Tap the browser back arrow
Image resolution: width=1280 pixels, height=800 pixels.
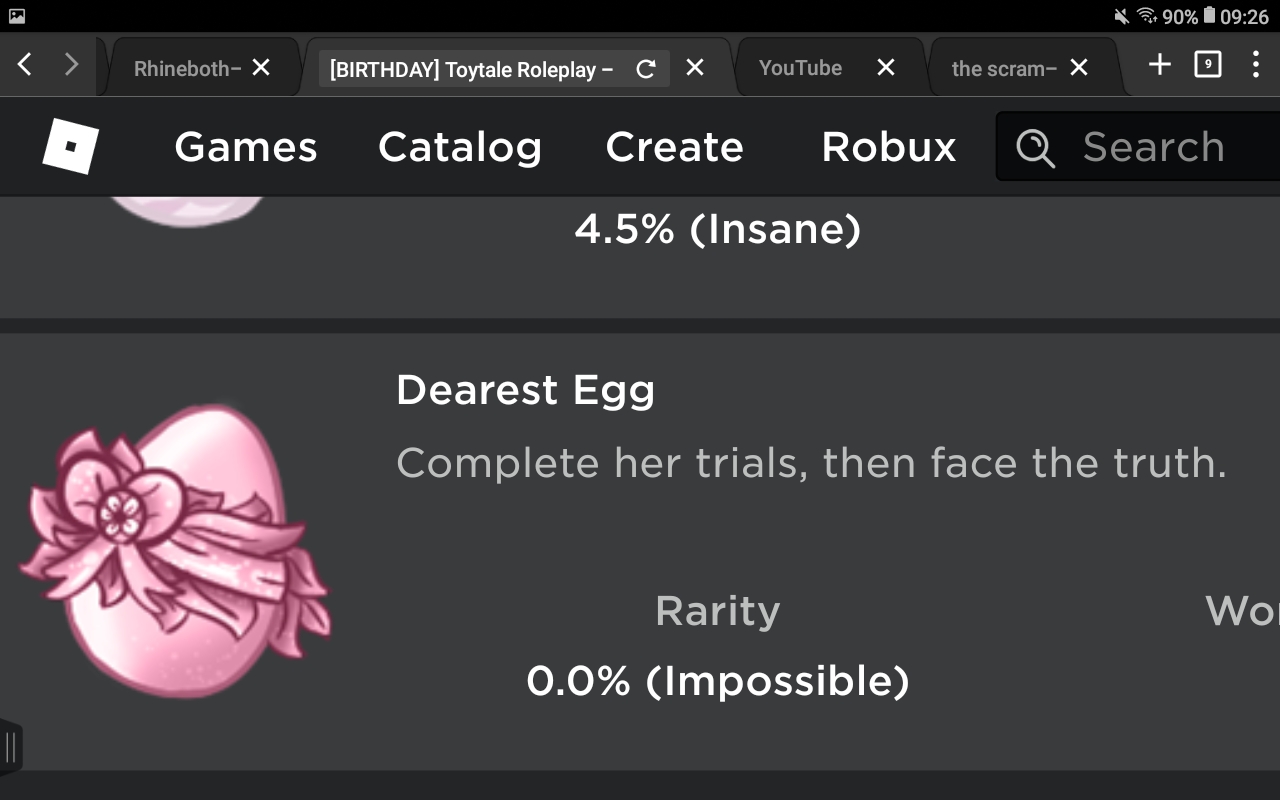[25, 66]
